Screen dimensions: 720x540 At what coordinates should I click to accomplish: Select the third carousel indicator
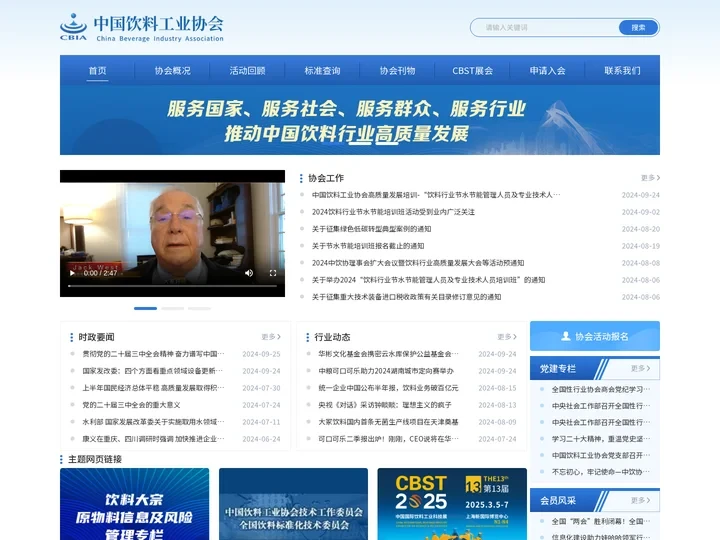pos(199,309)
